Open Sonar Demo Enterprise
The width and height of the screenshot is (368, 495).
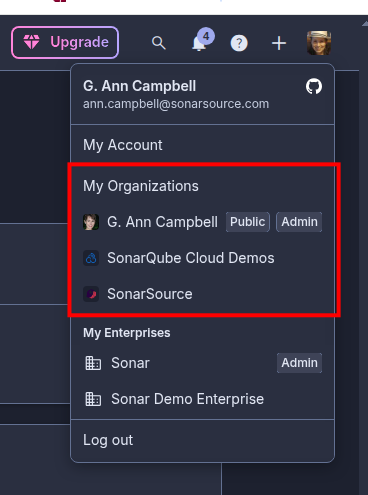pyautogui.click(x=202, y=399)
